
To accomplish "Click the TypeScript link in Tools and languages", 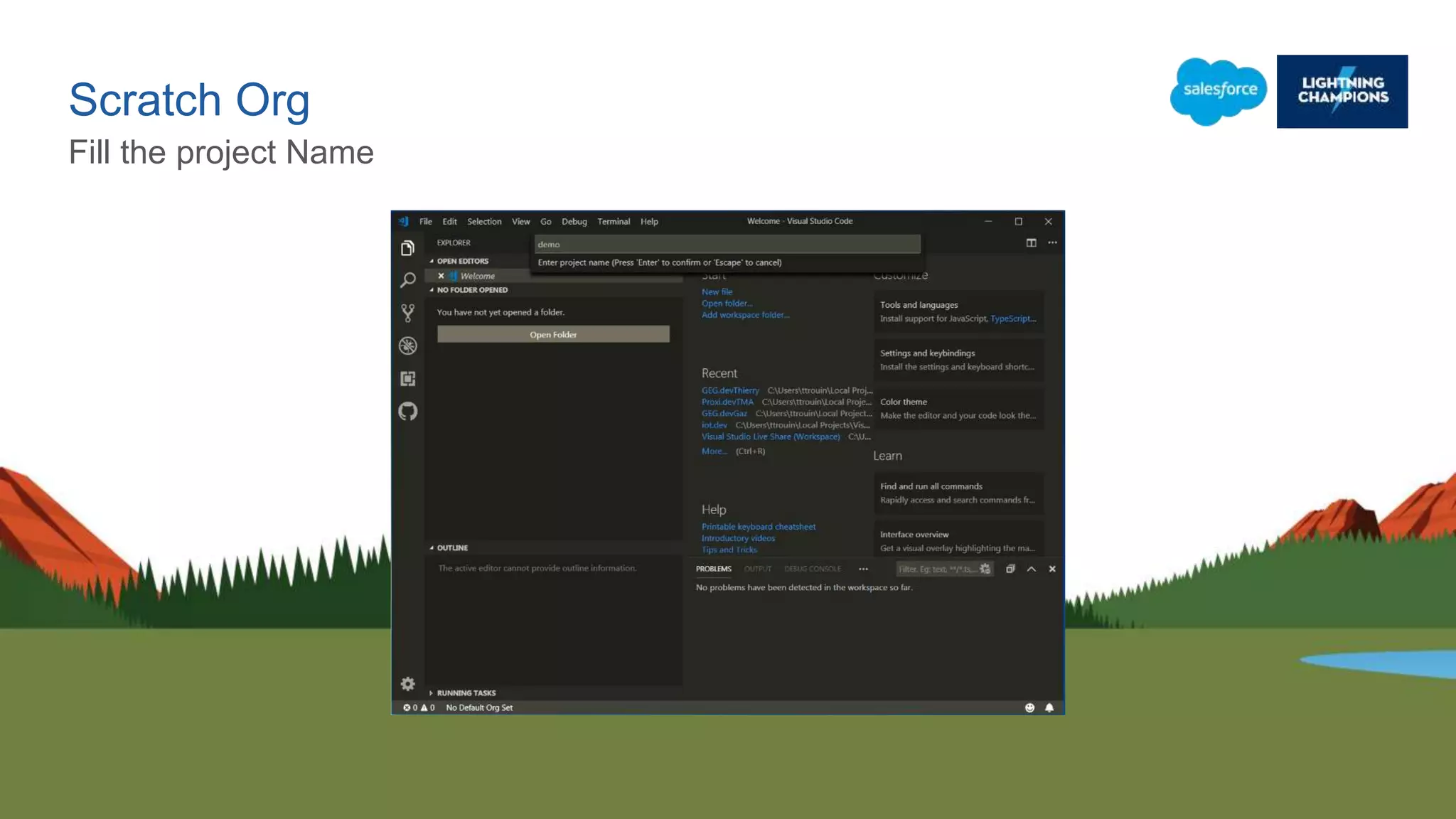I will (x=1013, y=318).
